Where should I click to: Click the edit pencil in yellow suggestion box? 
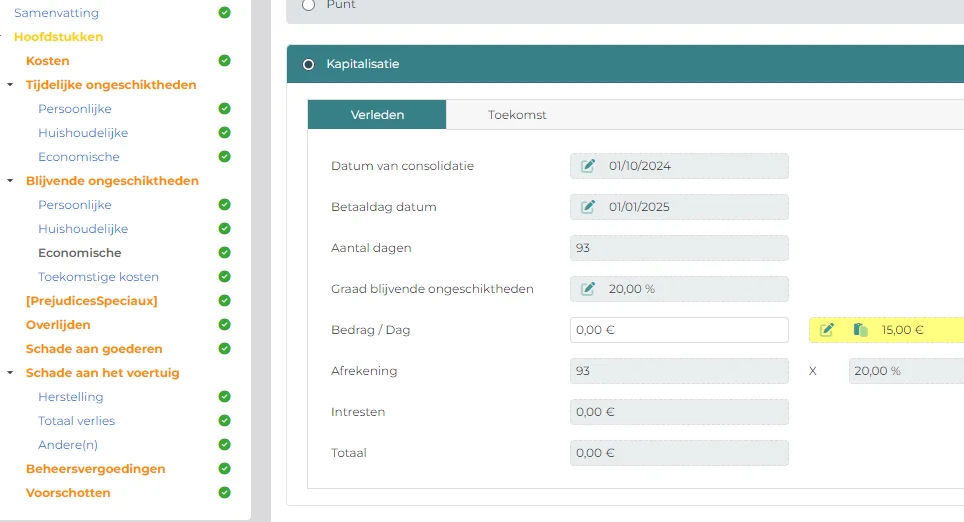click(827, 330)
